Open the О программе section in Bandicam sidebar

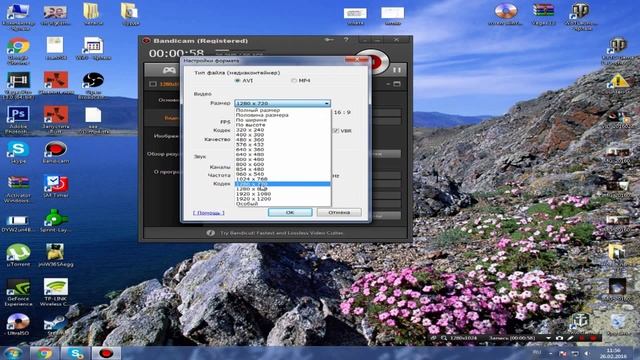167,172
